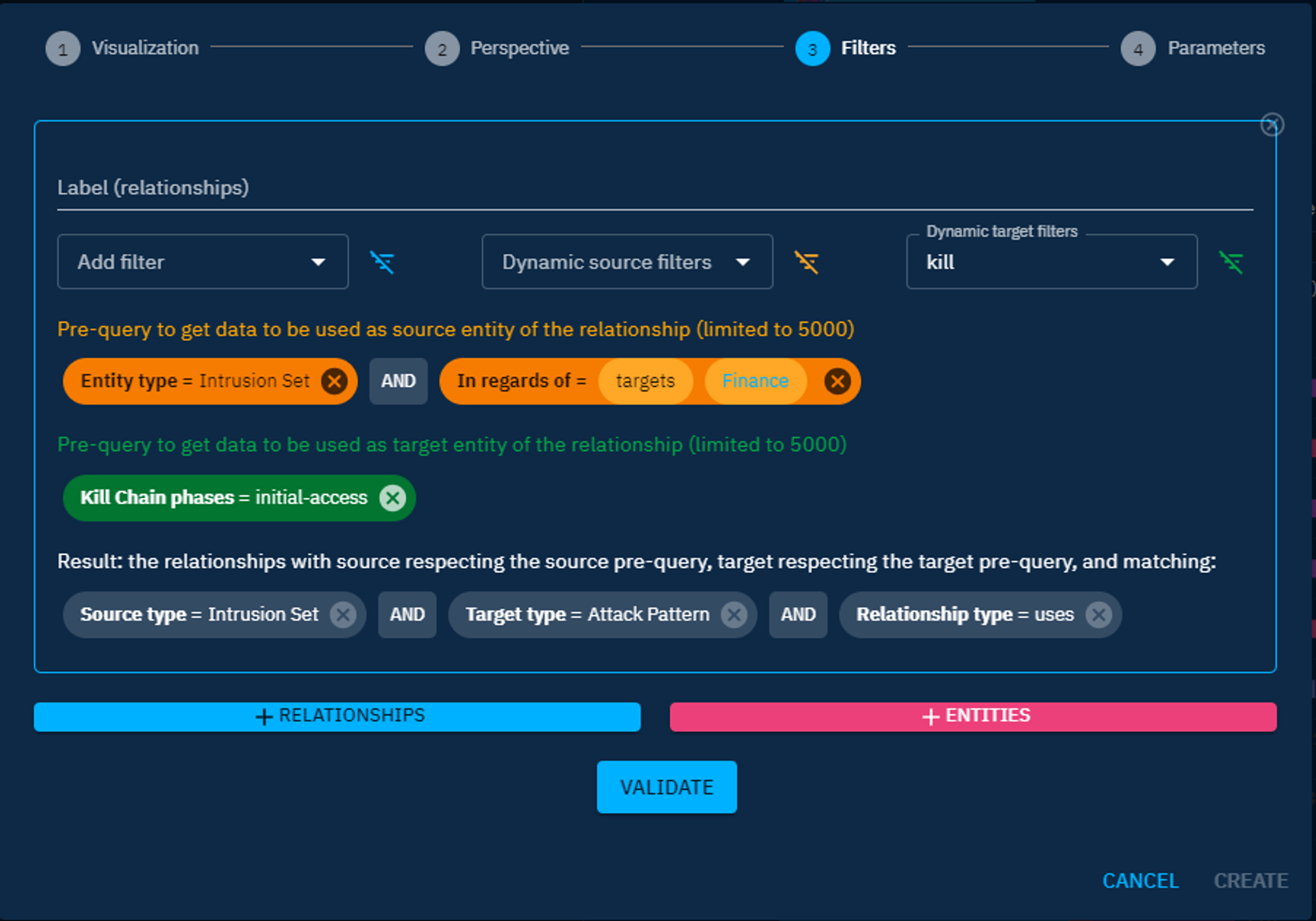This screenshot has height=921, width=1316.
Task: Toggle the AND operator after the Source type chip
Action: (x=407, y=615)
